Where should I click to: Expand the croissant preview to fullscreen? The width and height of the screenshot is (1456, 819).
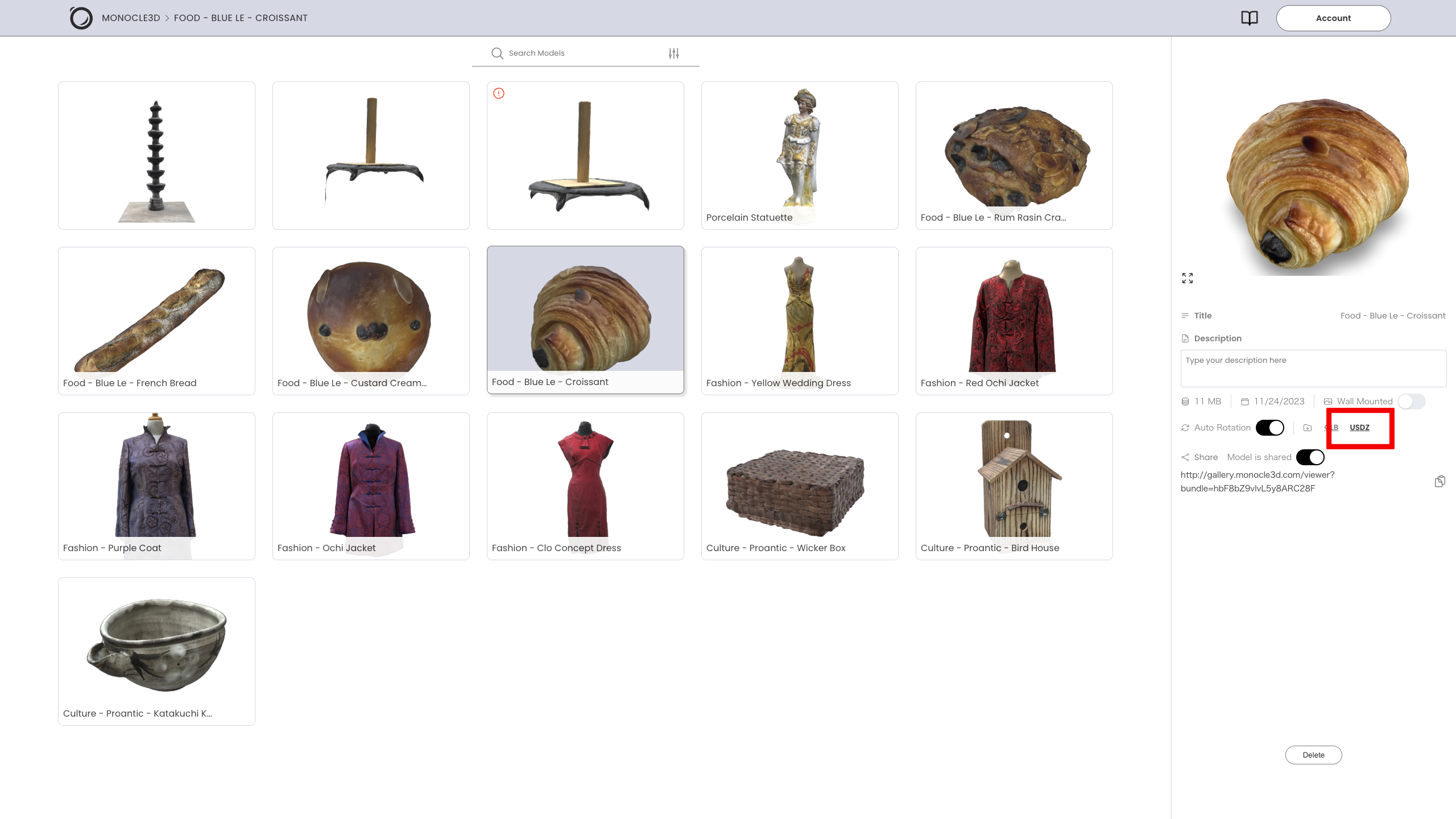[x=1188, y=278]
